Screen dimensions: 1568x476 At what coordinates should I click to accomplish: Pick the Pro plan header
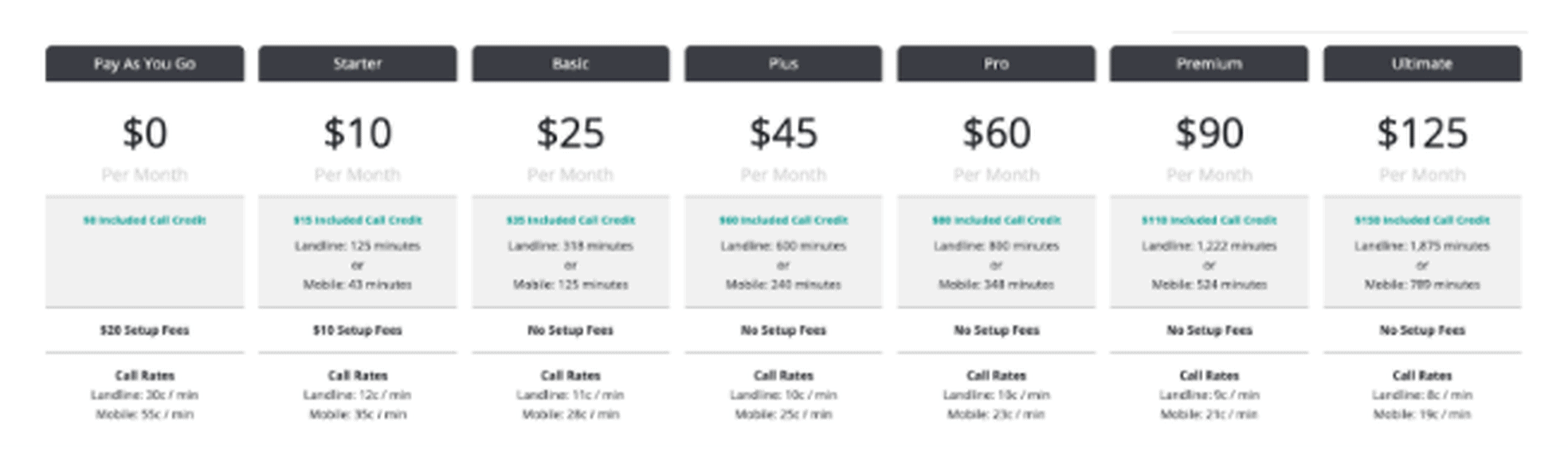pos(996,64)
